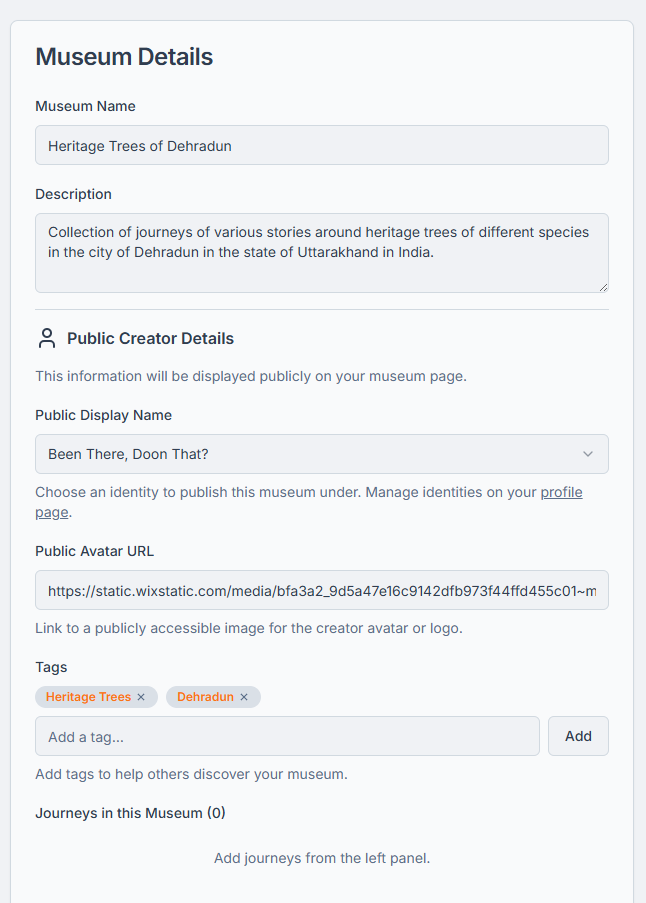Select the Dehradun tag chip
Screen dimensions: 646x903
click(205, 697)
